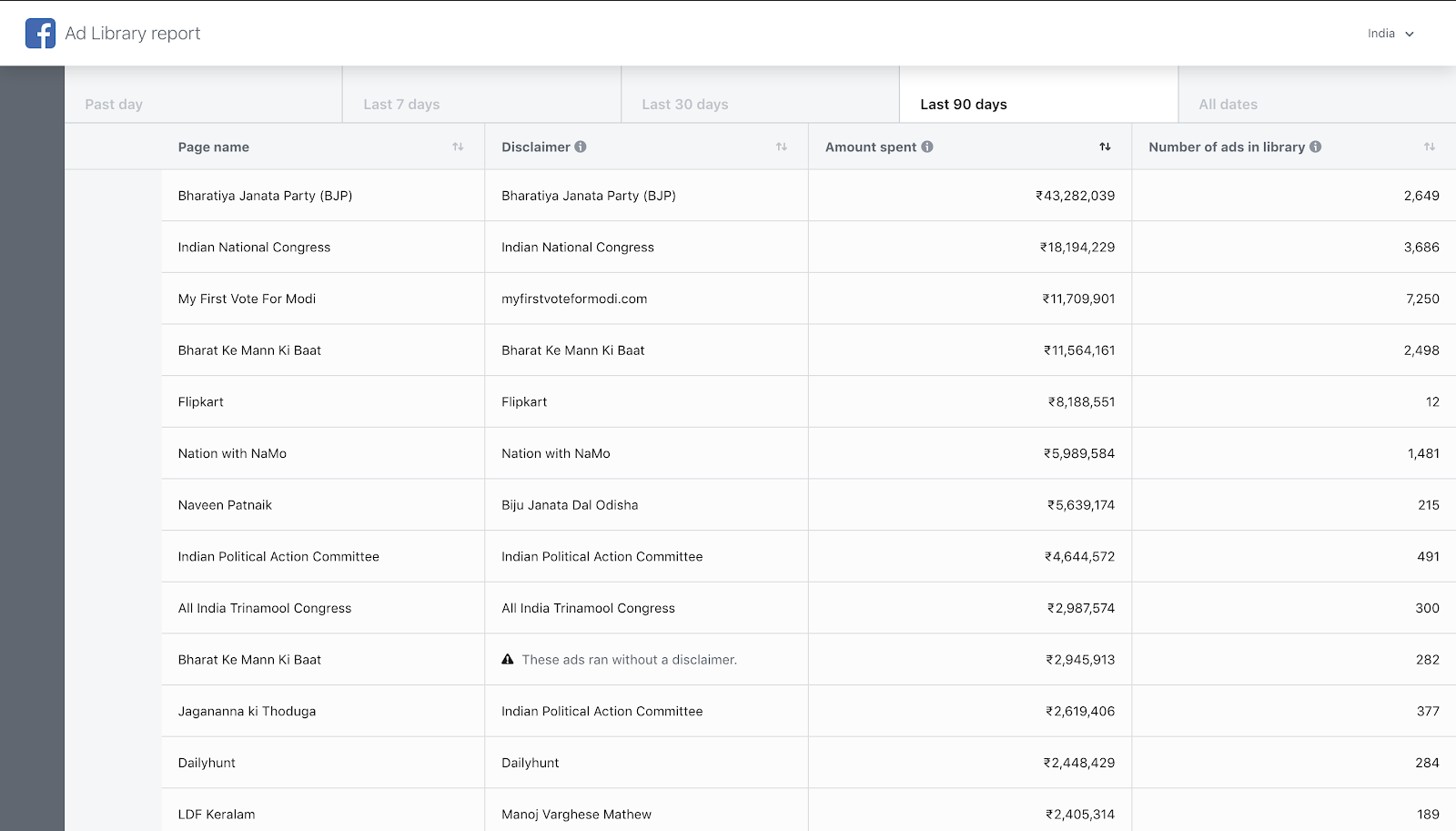Click the 491 ads count cell
This screenshot has height=831, width=1456.
(1429, 557)
